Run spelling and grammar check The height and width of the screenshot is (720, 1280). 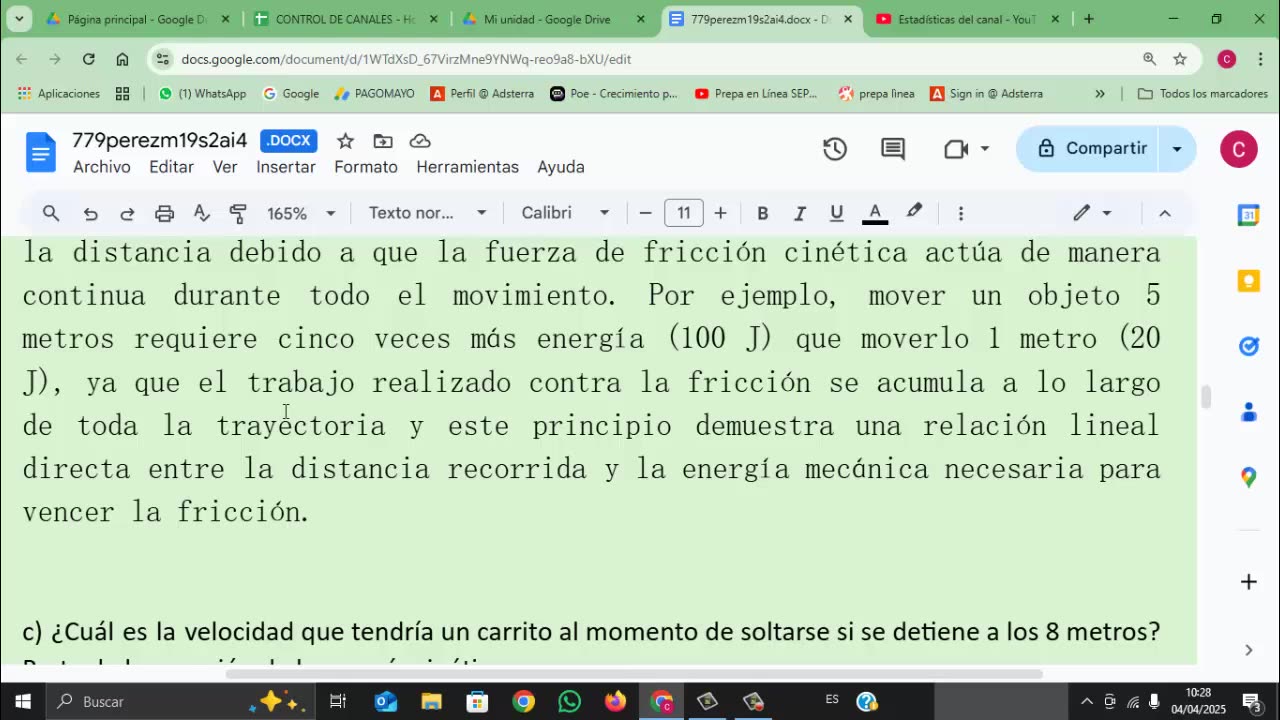point(201,213)
